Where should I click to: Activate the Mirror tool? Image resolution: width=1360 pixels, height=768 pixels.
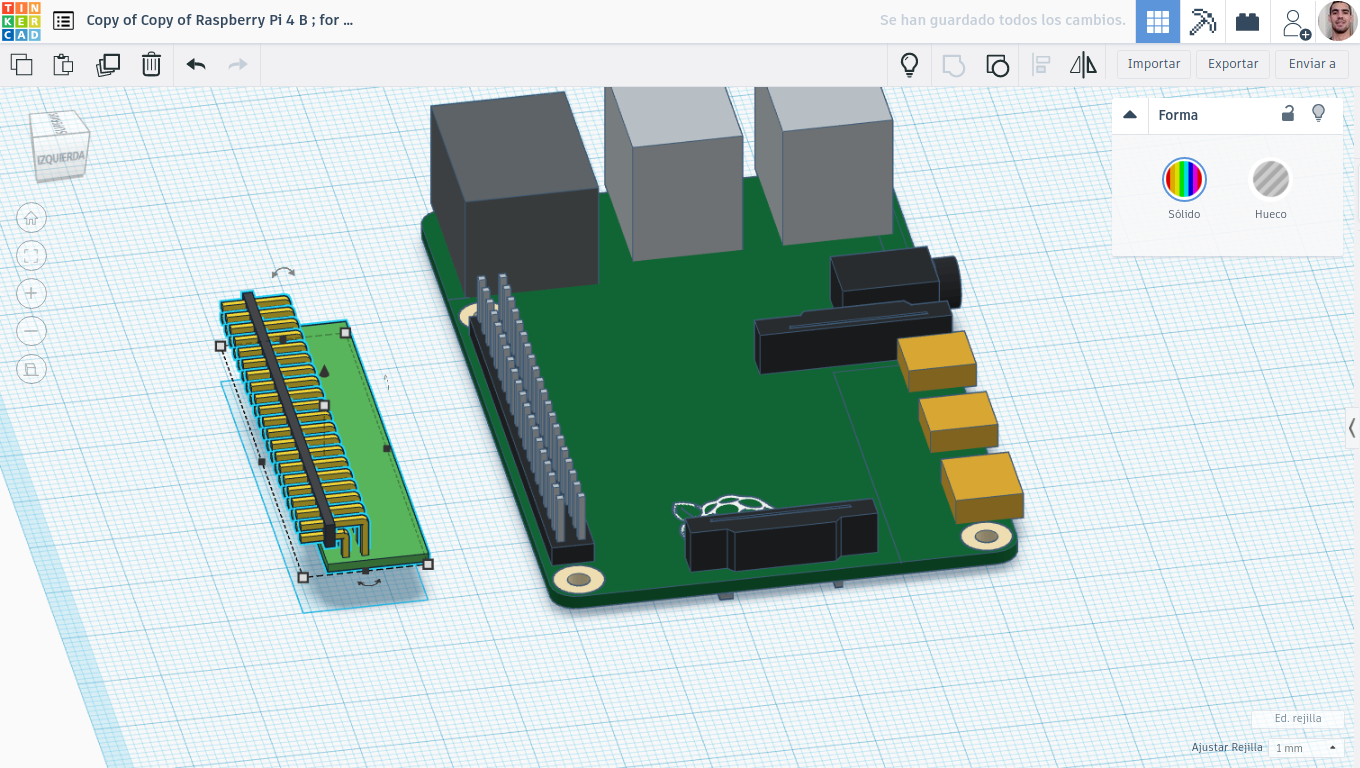1083,65
